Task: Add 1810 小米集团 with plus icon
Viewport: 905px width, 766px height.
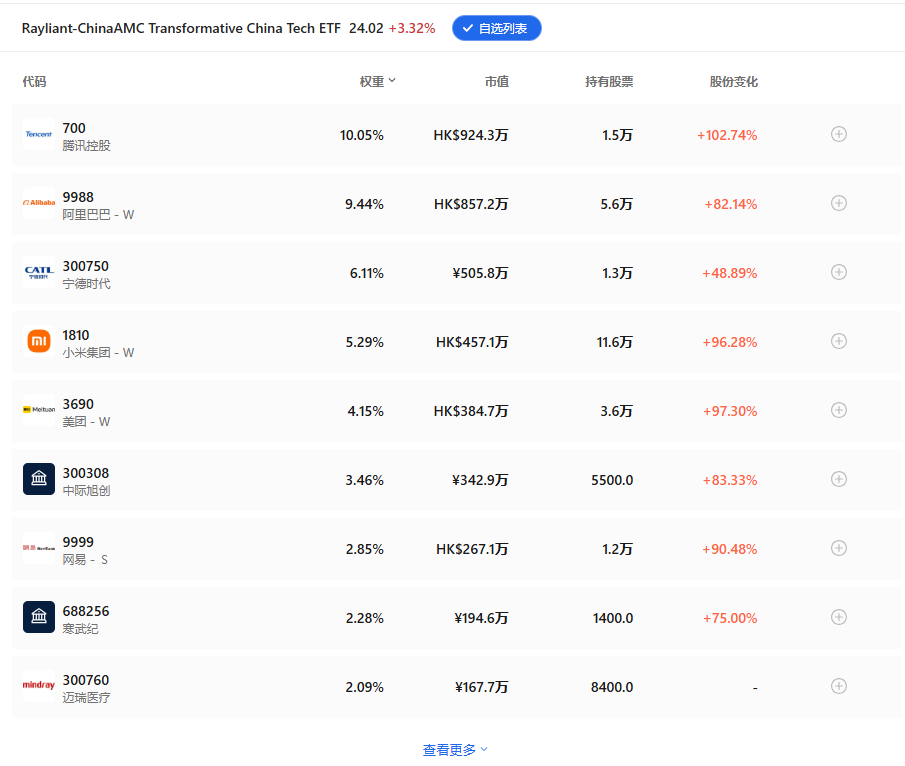Action: 839,341
